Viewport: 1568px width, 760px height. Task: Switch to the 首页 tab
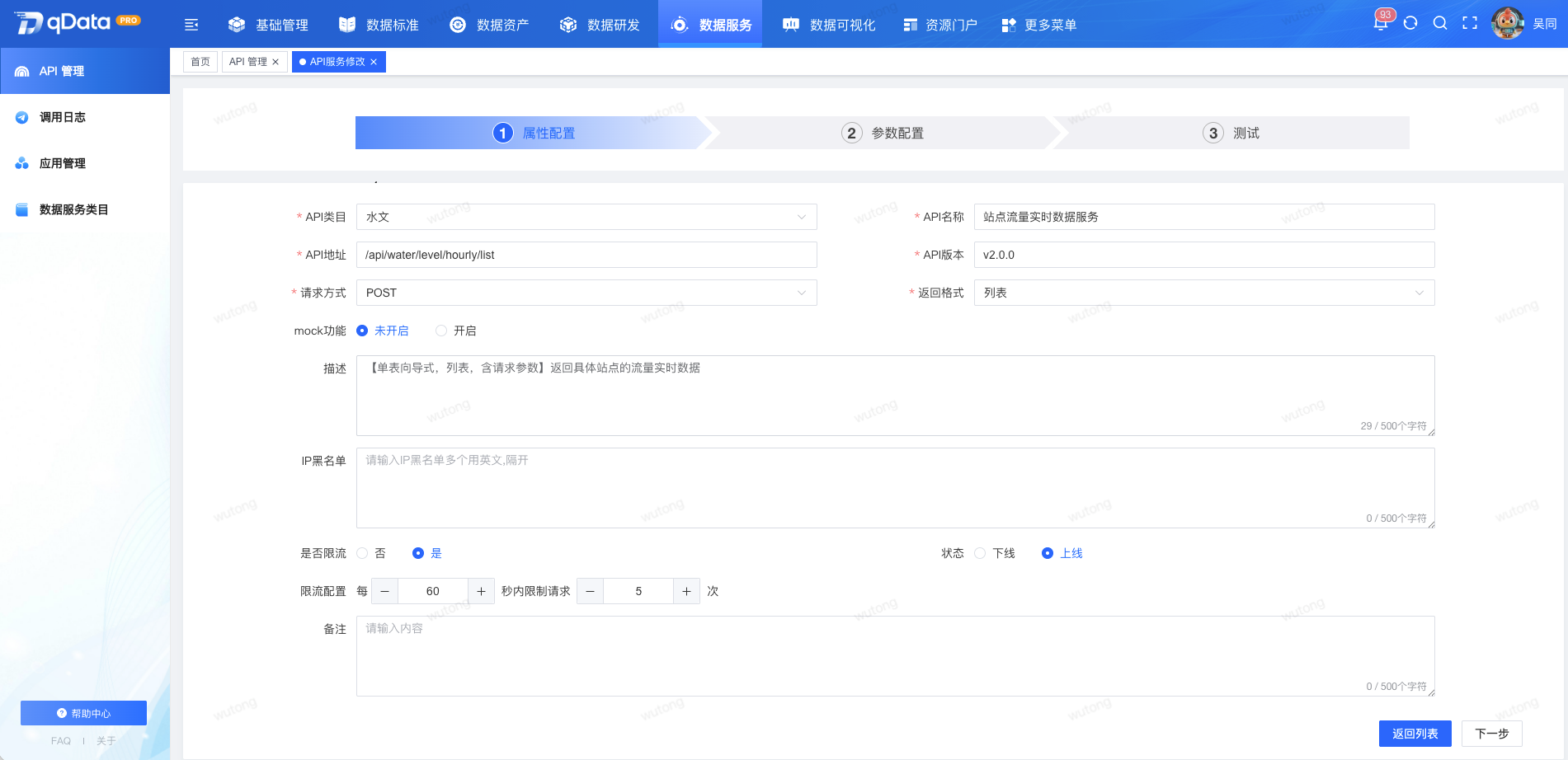[x=200, y=62]
